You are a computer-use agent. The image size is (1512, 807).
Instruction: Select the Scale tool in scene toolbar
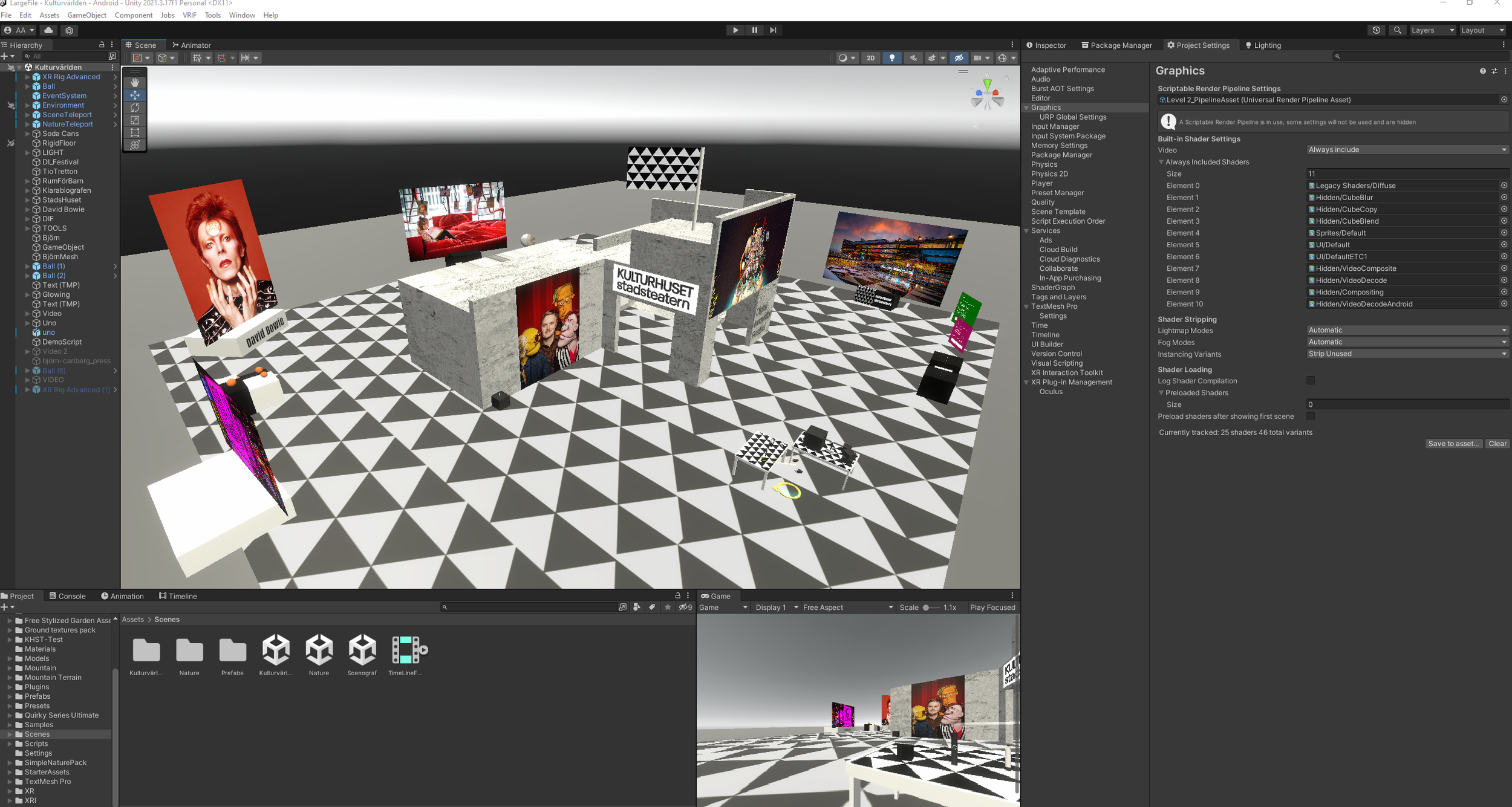point(135,120)
